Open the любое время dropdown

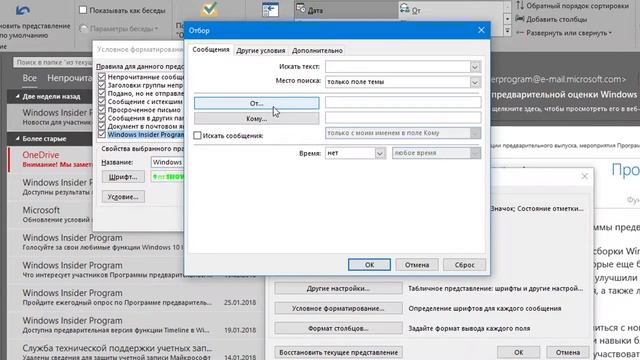pos(436,153)
